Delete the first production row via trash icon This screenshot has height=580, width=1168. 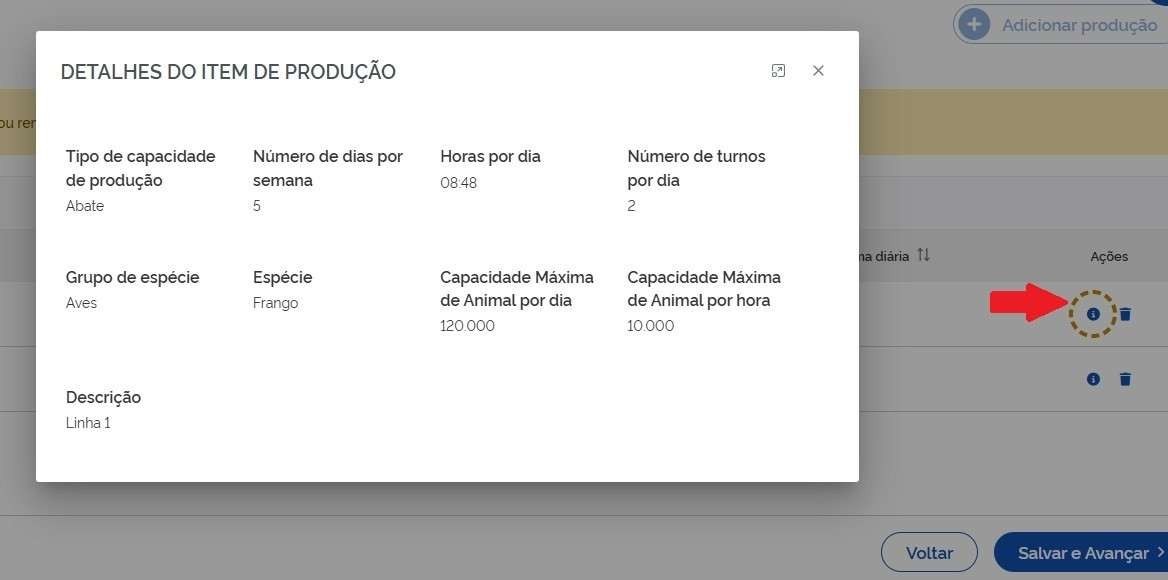pyautogui.click(x=1125, y=314)
